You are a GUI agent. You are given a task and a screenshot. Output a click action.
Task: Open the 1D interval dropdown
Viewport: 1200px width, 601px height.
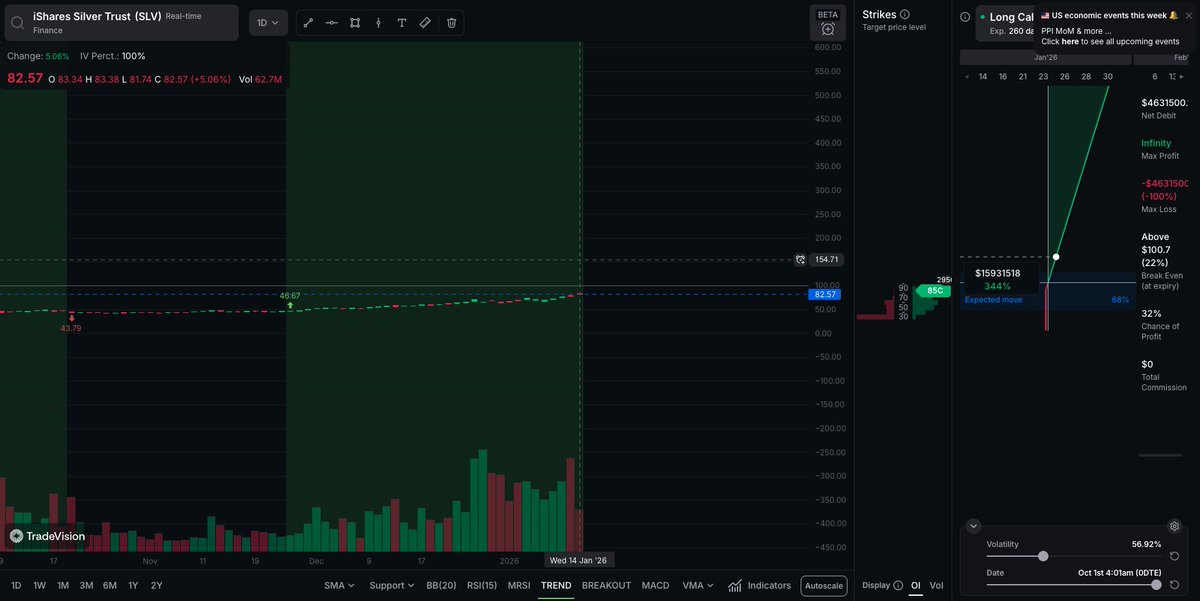(268, 22)
